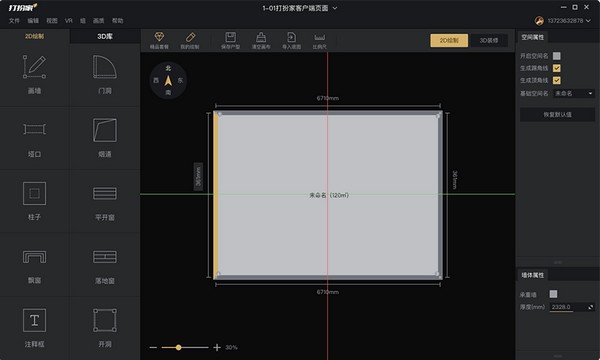Switch to the 3D库 tab
The width and height of the screenshot is (600, 360).
[105, 36]
